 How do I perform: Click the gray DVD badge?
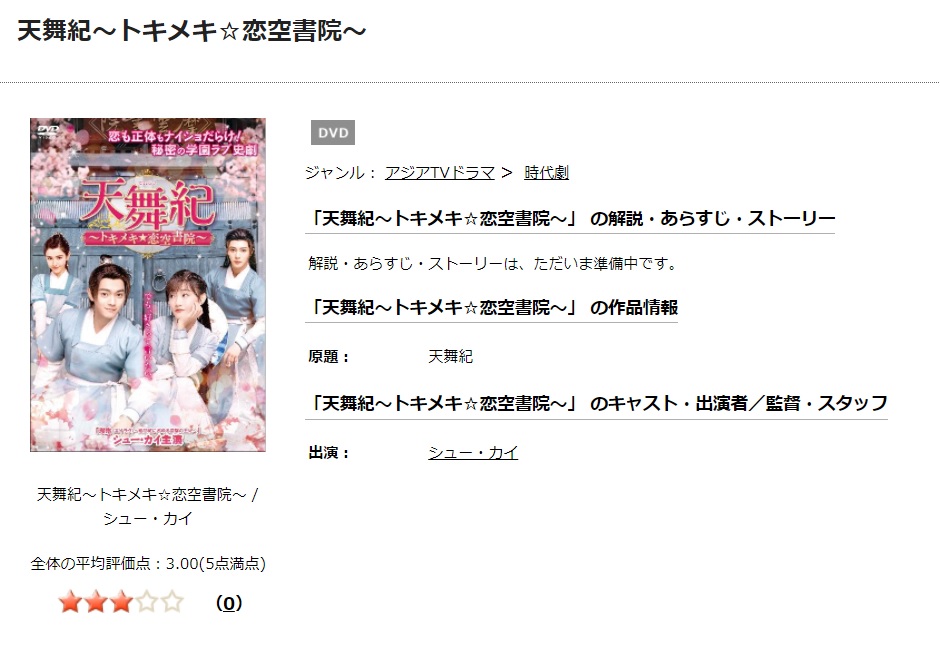pyautogui.click(x=333, y=133)
